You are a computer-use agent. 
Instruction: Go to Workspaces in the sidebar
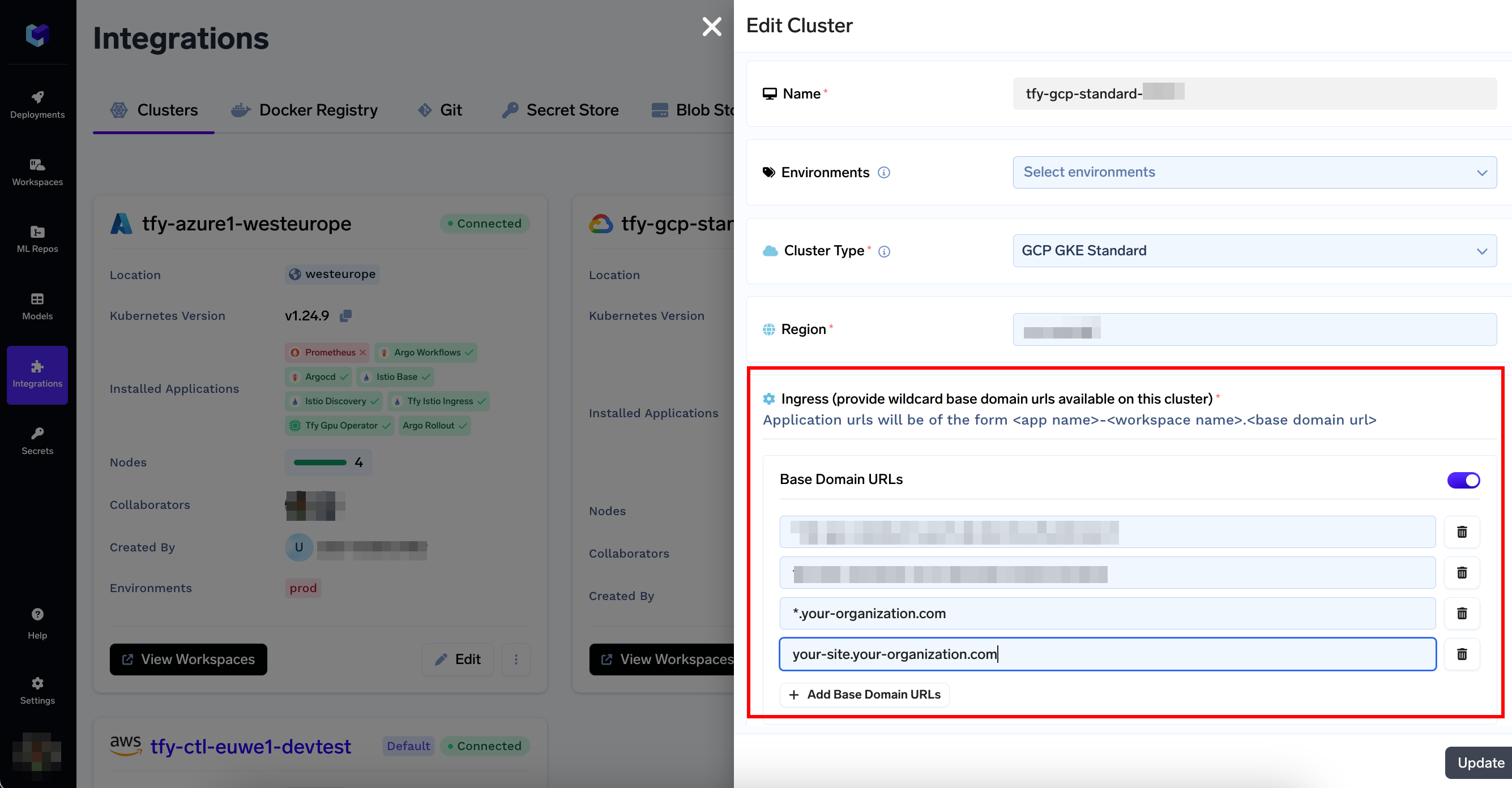[37, 172]
